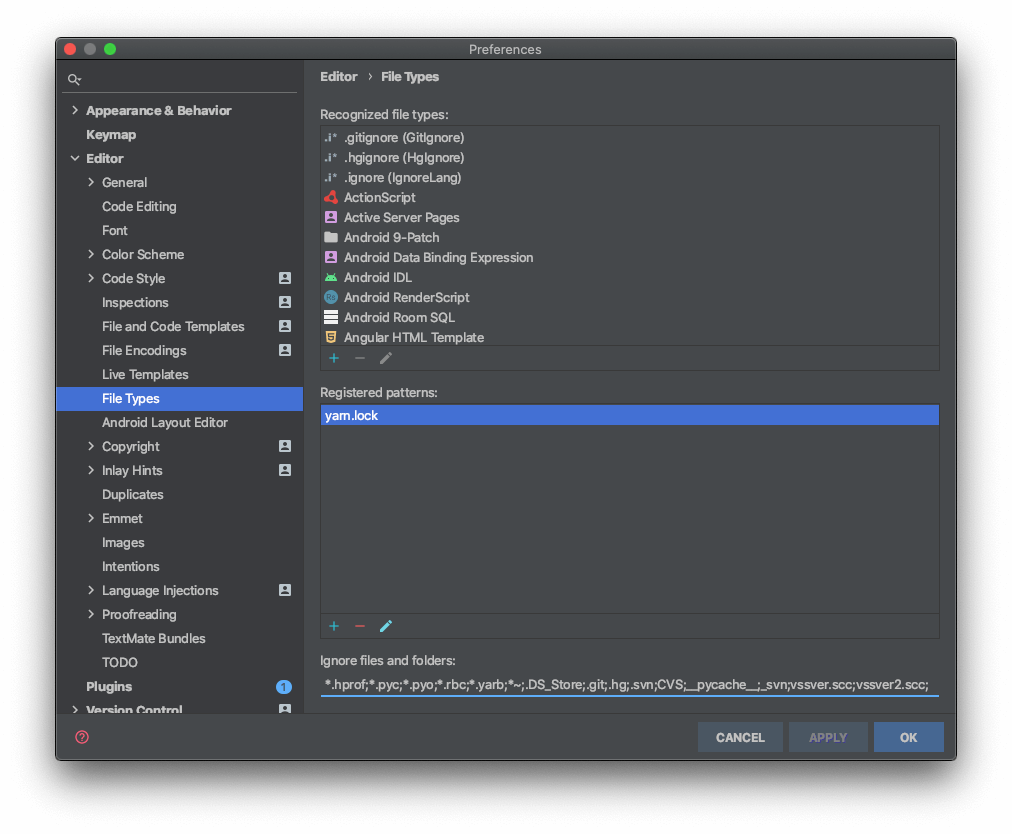Open the Live Templates settings page
1012x834 pixels.
[145, 374]
